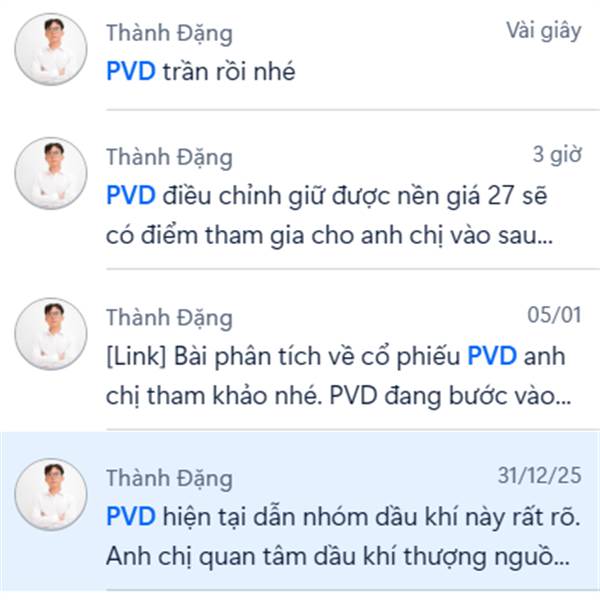Screen dimensions: 600x600
Task: Click the blue PVD keyword after "cổ phiếu"
Action: (492, 356)
